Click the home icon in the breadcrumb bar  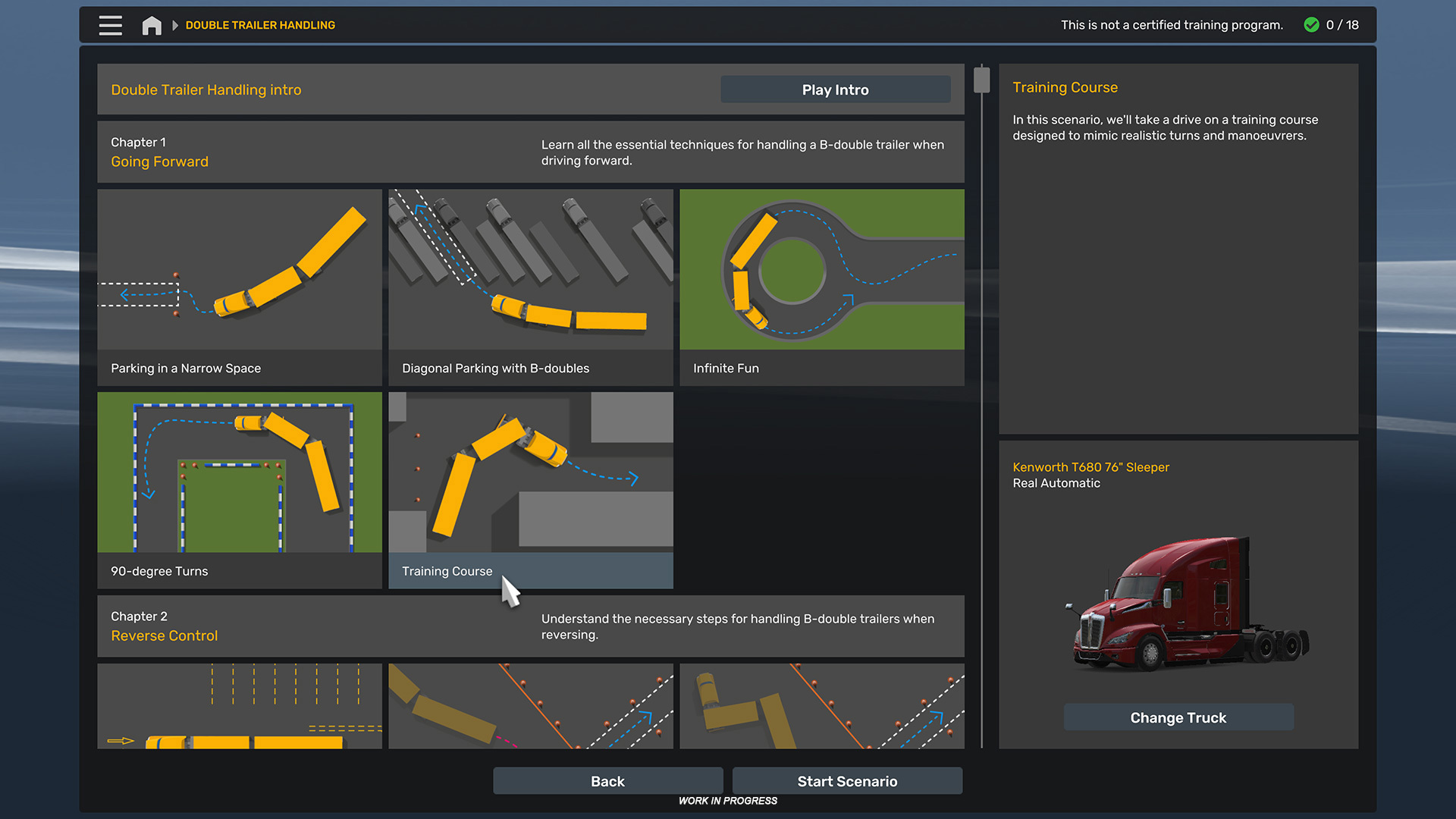(151, 25)
